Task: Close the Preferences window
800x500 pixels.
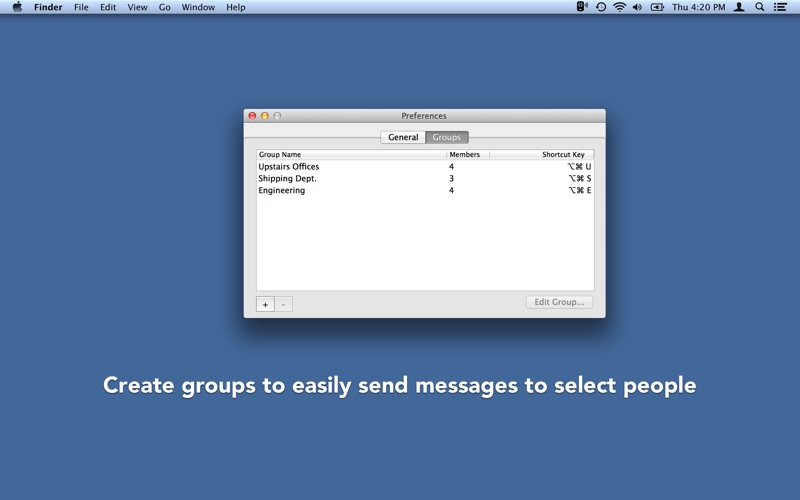Action: (252, 116)
